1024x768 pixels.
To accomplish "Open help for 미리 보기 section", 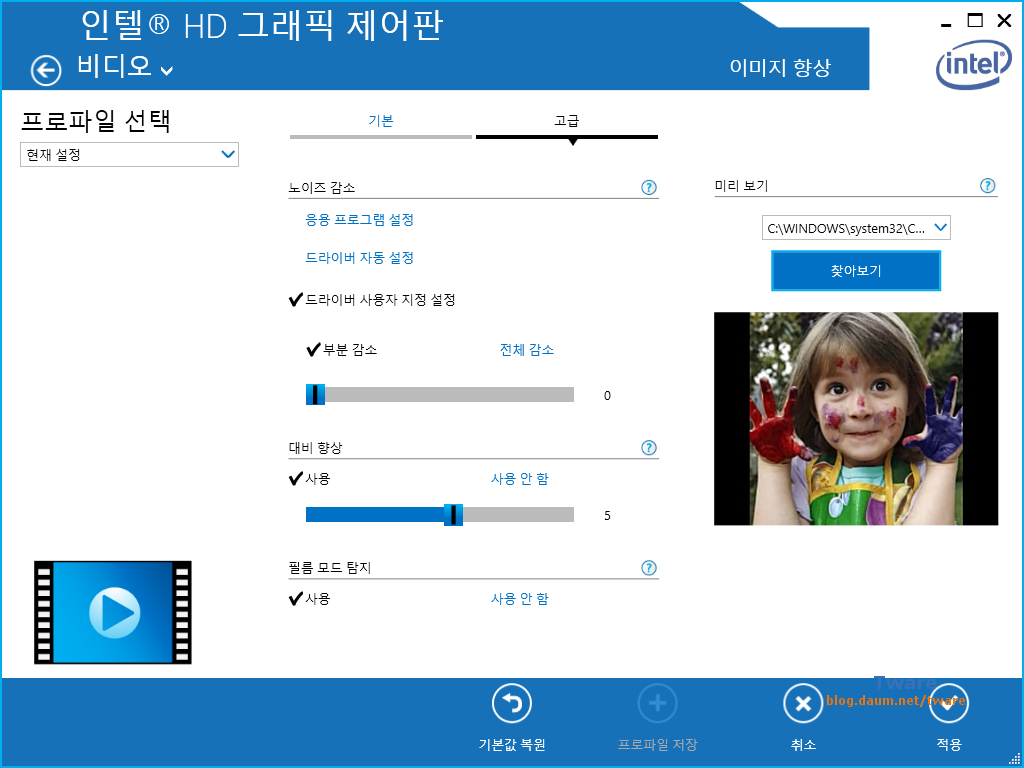I will (x=987, y=186).
